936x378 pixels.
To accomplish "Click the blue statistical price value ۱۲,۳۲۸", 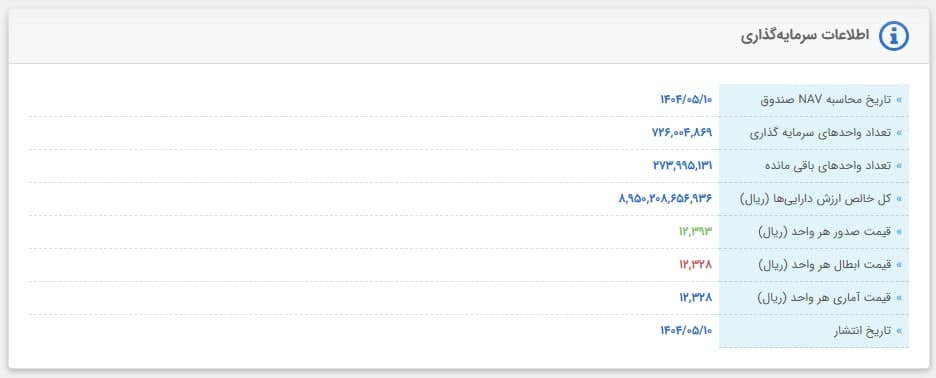I will point(695,297).
